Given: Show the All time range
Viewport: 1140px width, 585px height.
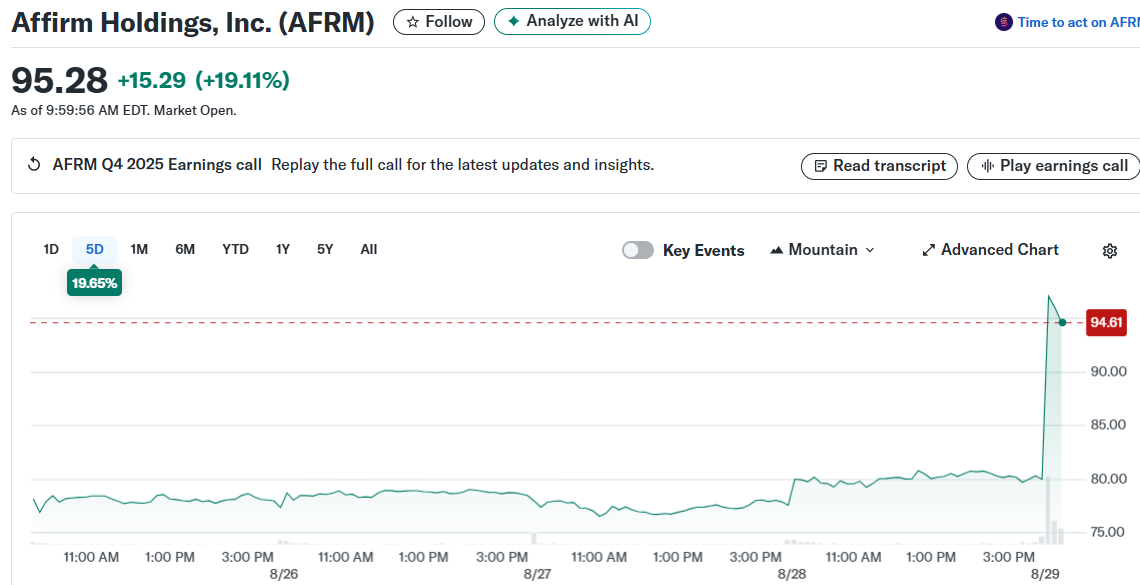Looking at the screenshot, I should point(369,249).
